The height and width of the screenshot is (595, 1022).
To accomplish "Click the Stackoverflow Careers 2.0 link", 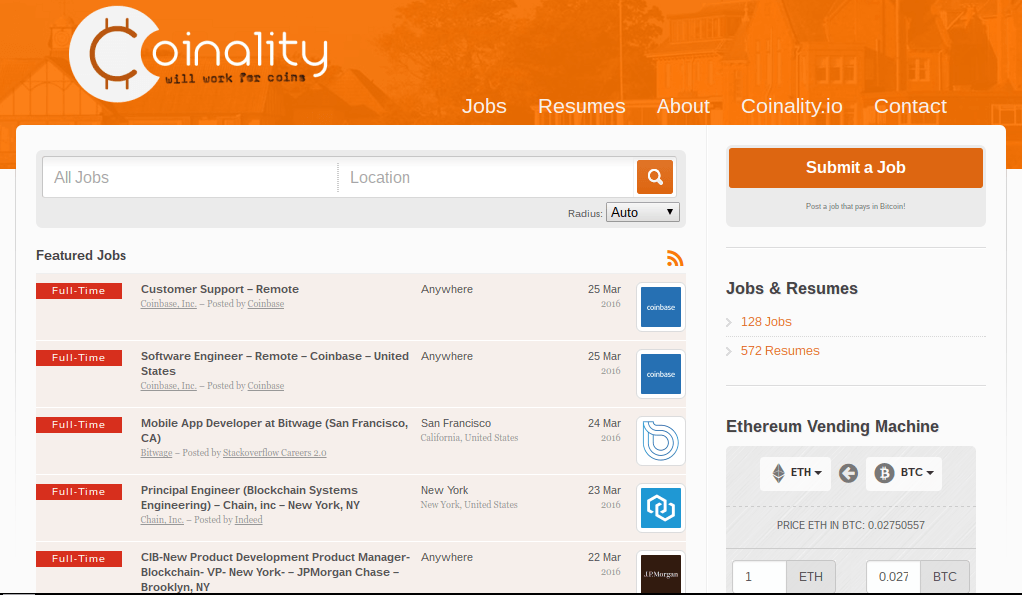I will pyautogui.click(x=274, y=452).
